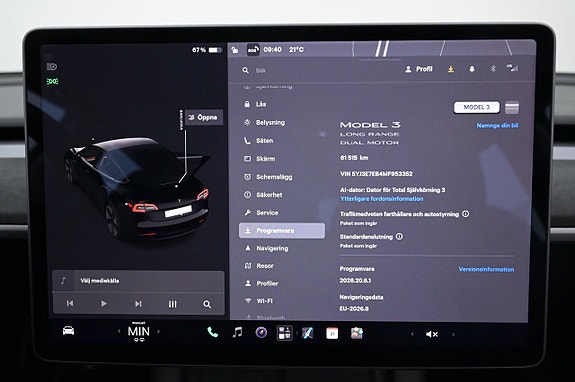The image size is (575, 382).
Task: Tap the headlights indicator icon
Action: click(52, 66)
